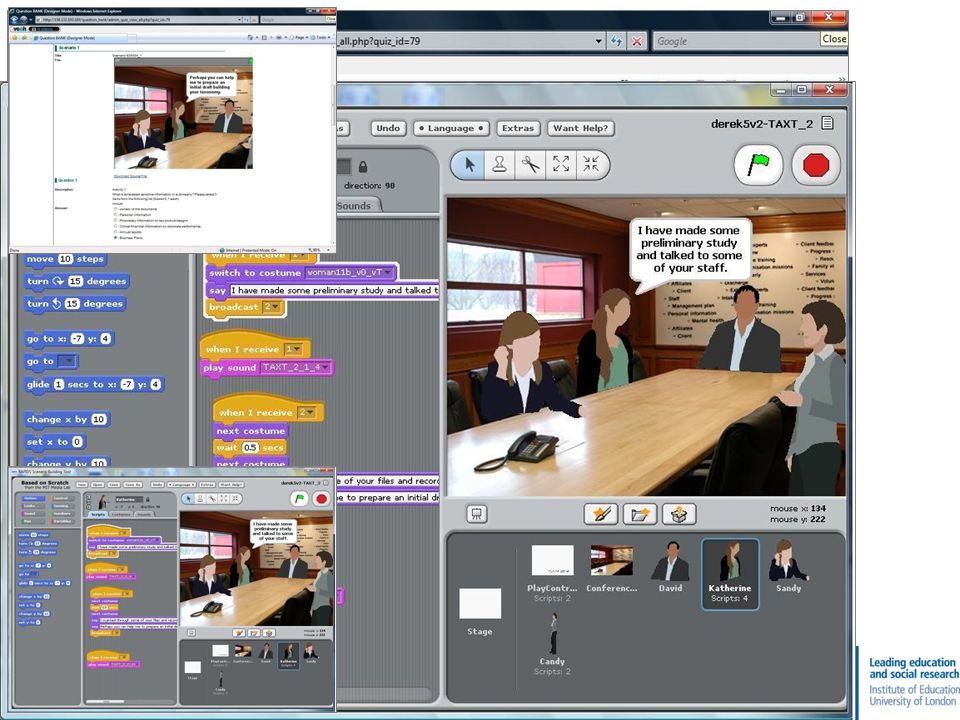Select Motion category in small Scratch window
Screen dimensions: 960x720
pyautogui.click(x=33, y=498)
